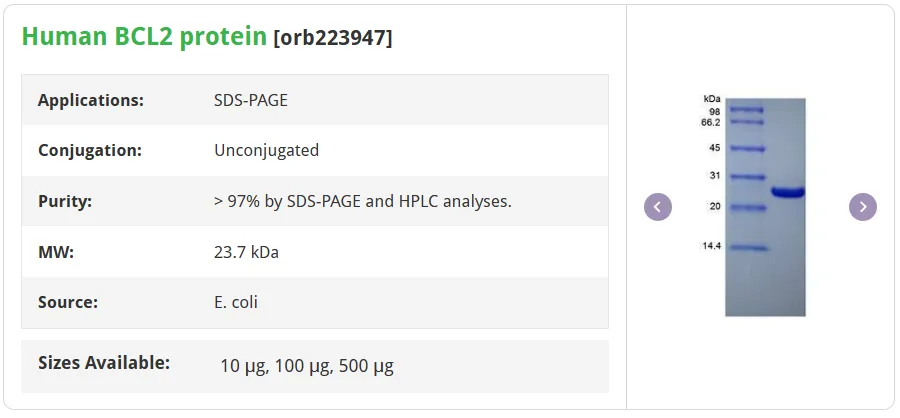Image resolution: width=900 pixels, height=418 pixels.
Task: Click the Purity row label
Action: [x=65, y=202]
